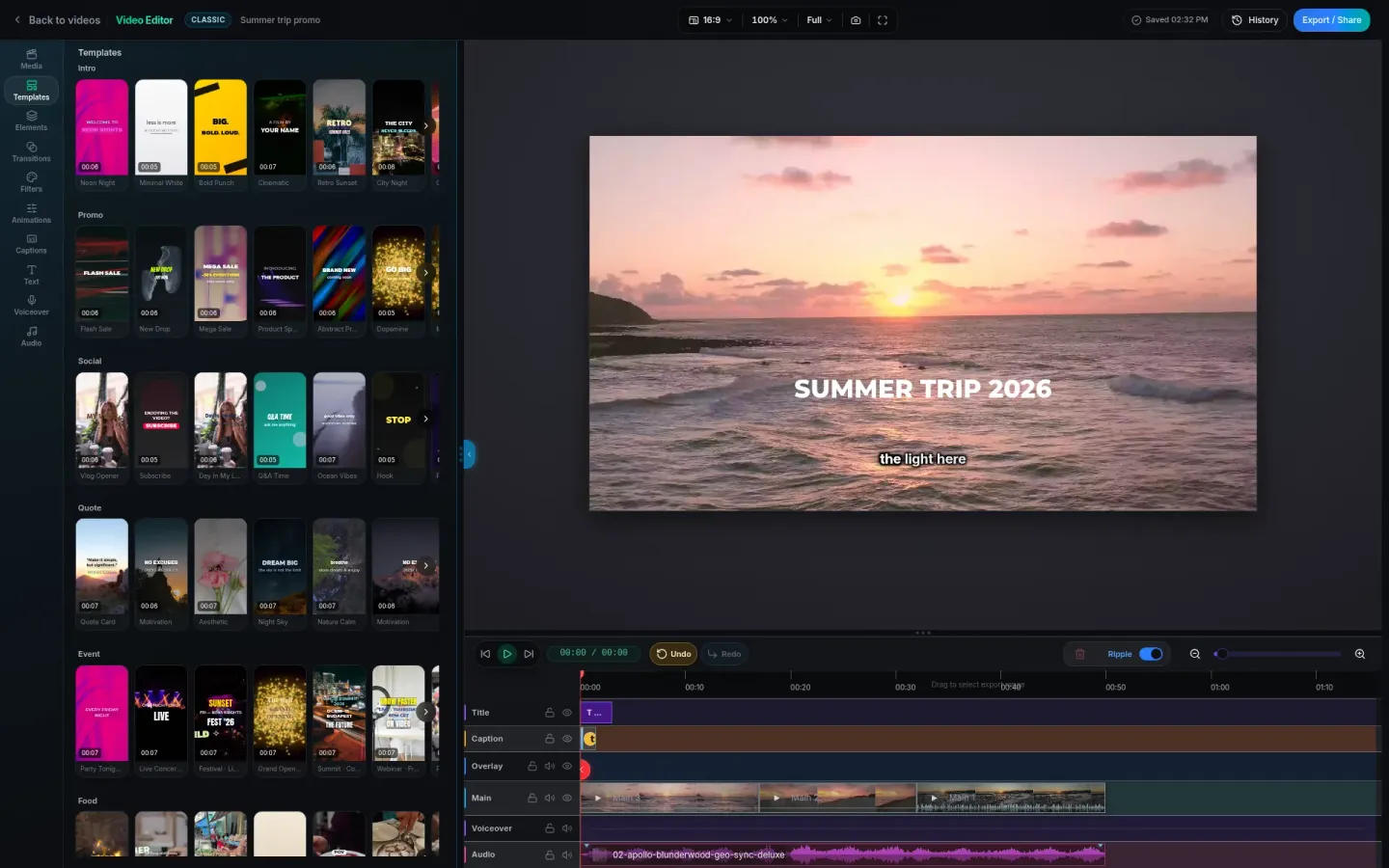Image resolution: width=1389 pixels, height=868 pixels.
Task: Mute the Voiceover track
Action: point(567,828)
